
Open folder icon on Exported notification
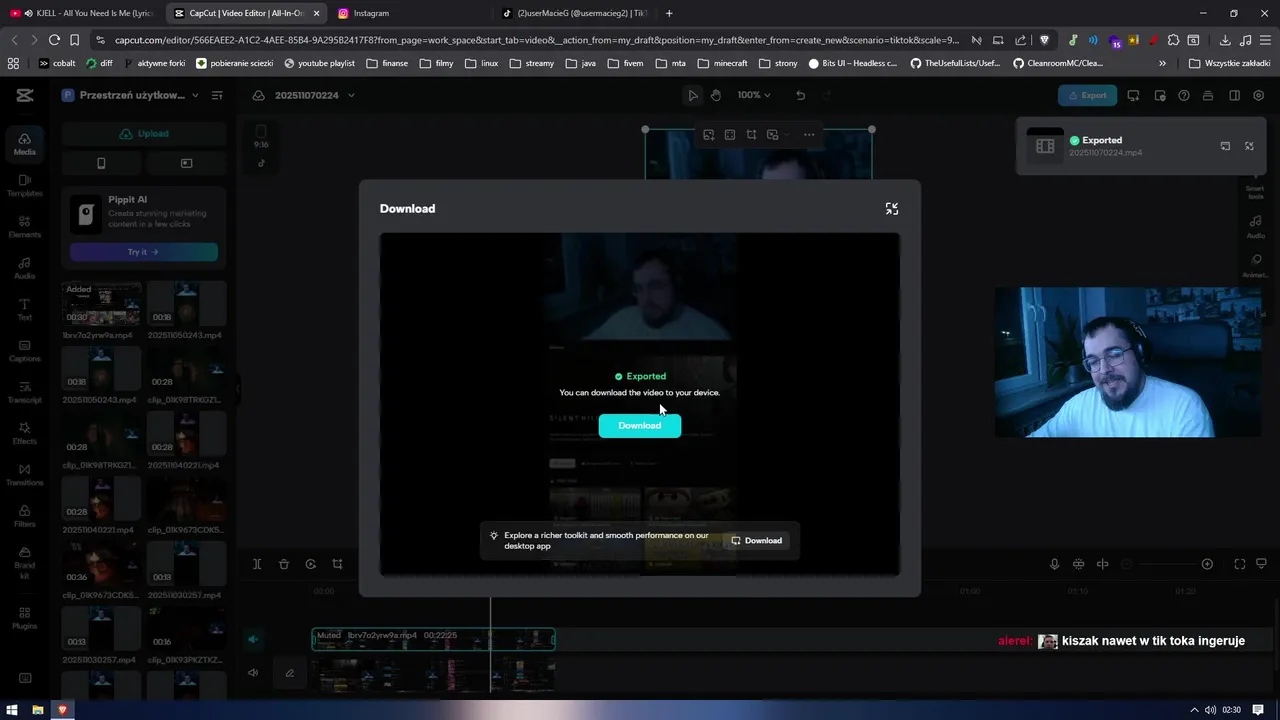(1225, 146)
